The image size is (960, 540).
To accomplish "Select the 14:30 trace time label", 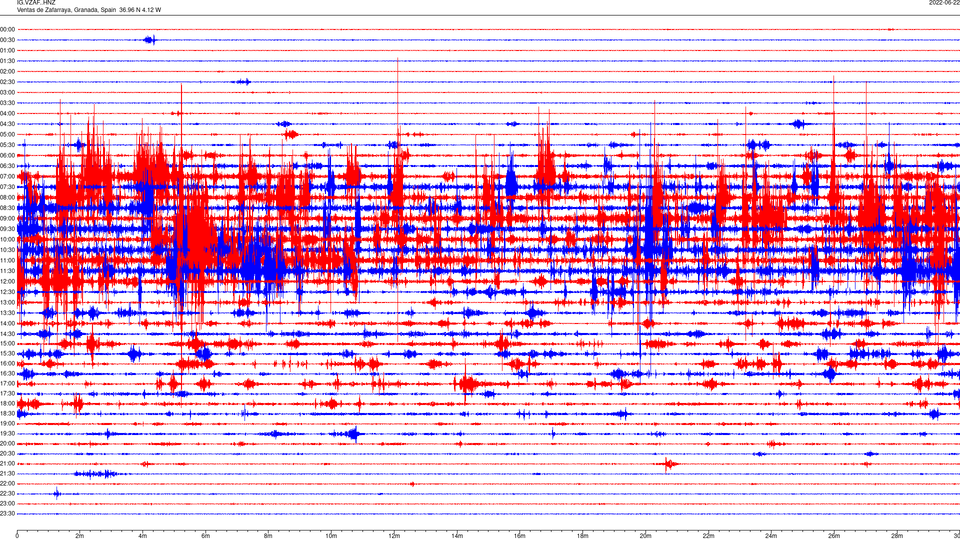I will click(x=7, y=334).
